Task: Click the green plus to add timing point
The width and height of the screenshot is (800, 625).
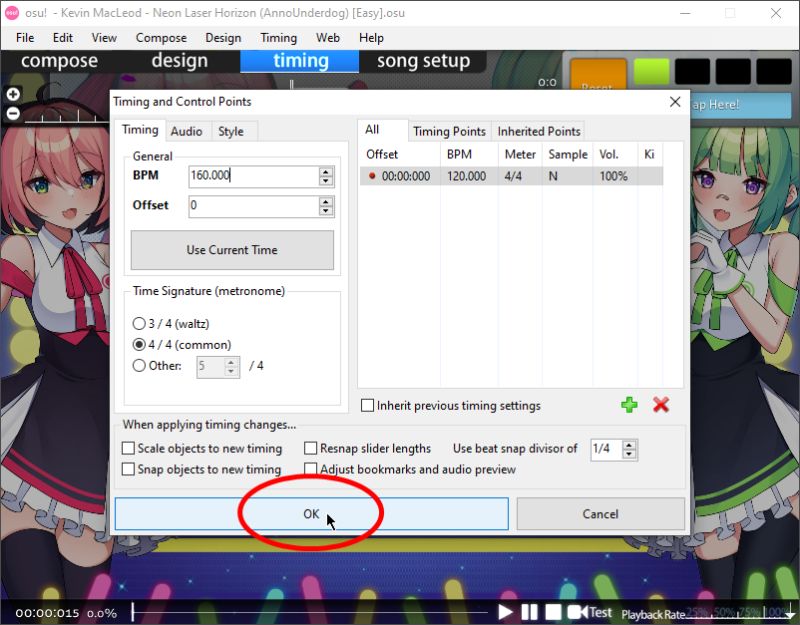Action: click(x=629, y=405)
